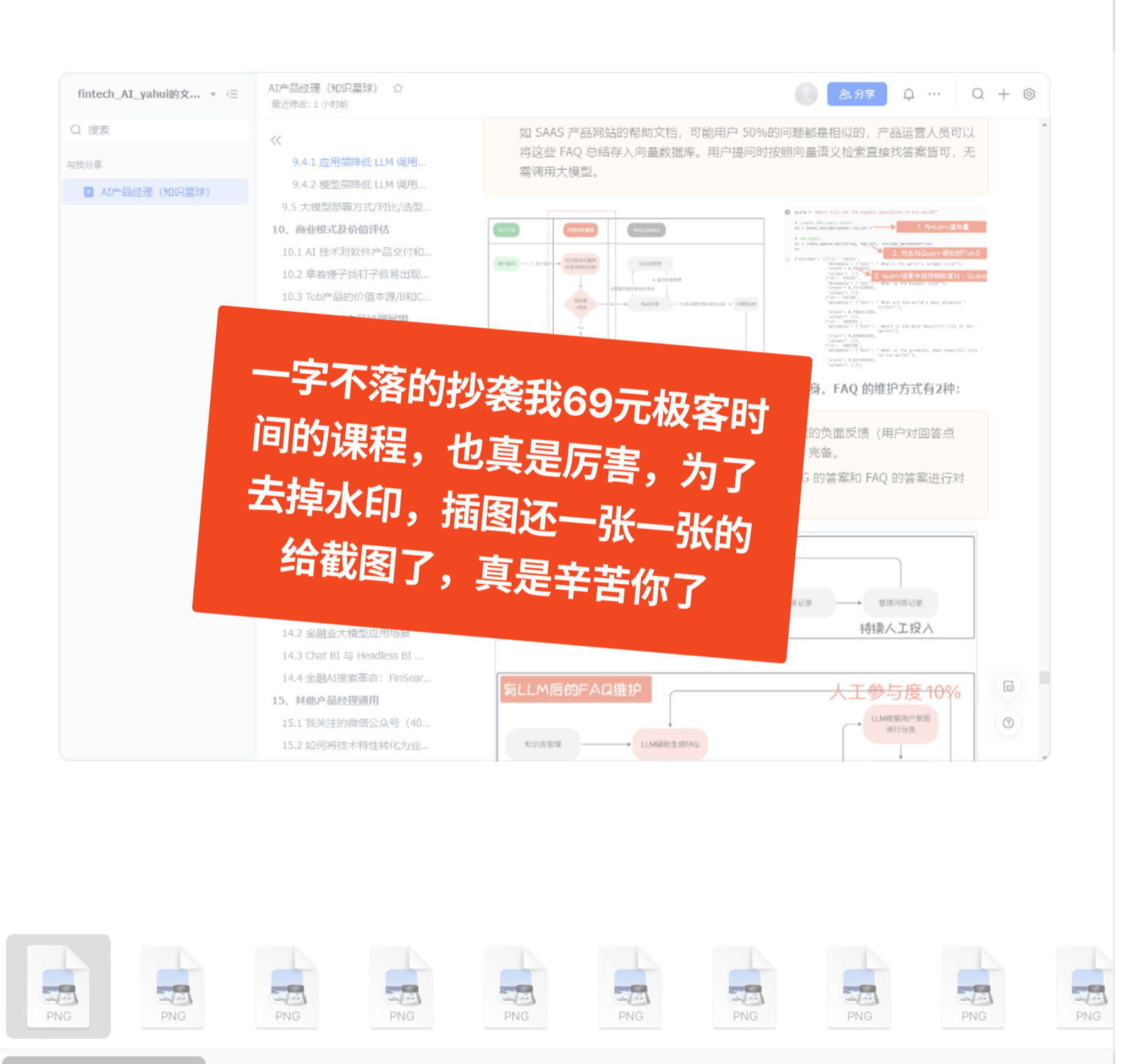Jump to 14.3 Chat BI 与 Headless BI
Image resolution: width=1121 pixels, height=1064 pixels.
pos(352,656)
